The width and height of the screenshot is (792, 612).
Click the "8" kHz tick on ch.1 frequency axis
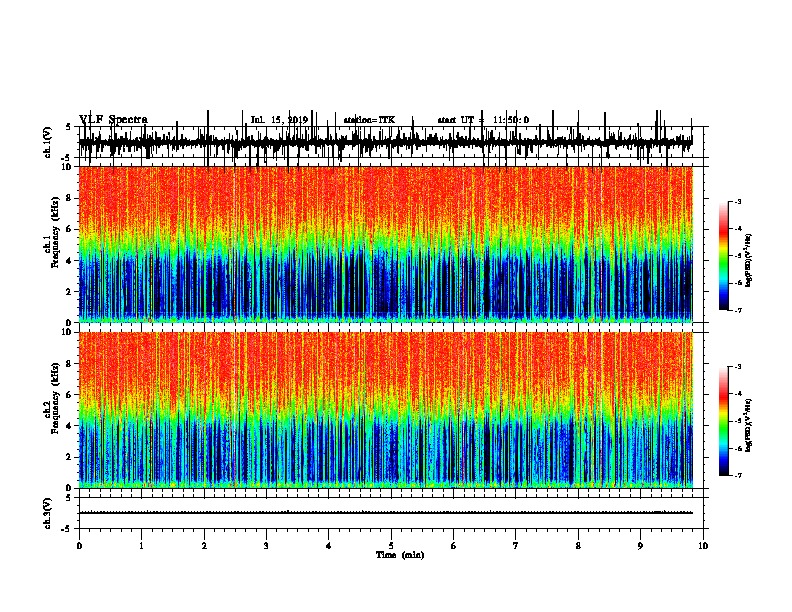[x=69, y=198]
